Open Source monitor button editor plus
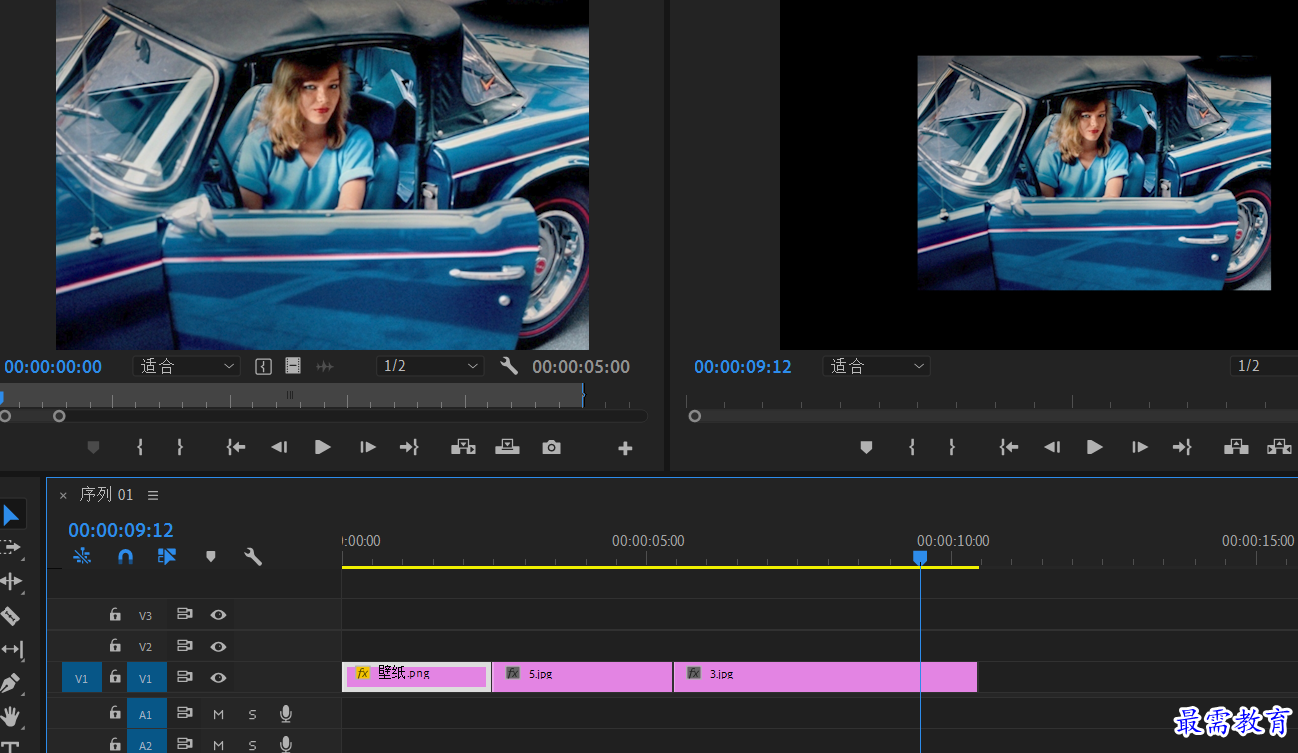The width and height of the screenshot is (1298, 753). 625,448
